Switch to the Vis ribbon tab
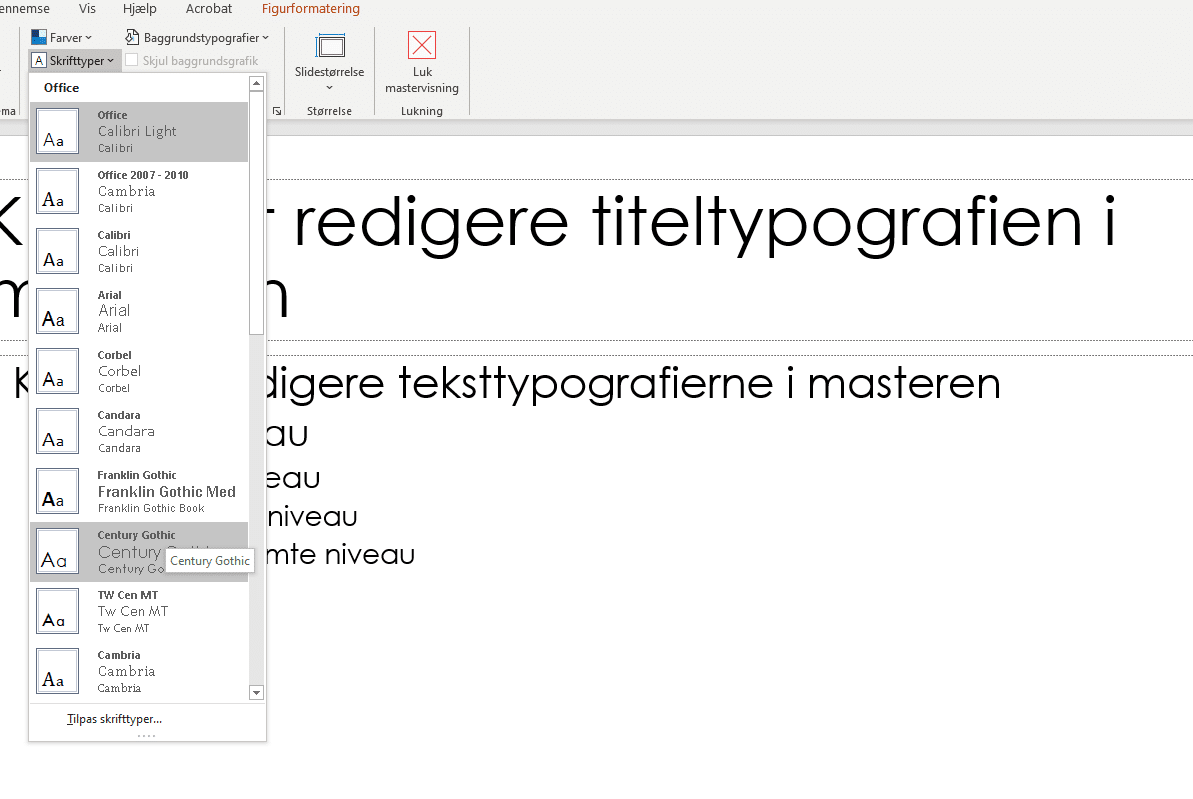 86,9
